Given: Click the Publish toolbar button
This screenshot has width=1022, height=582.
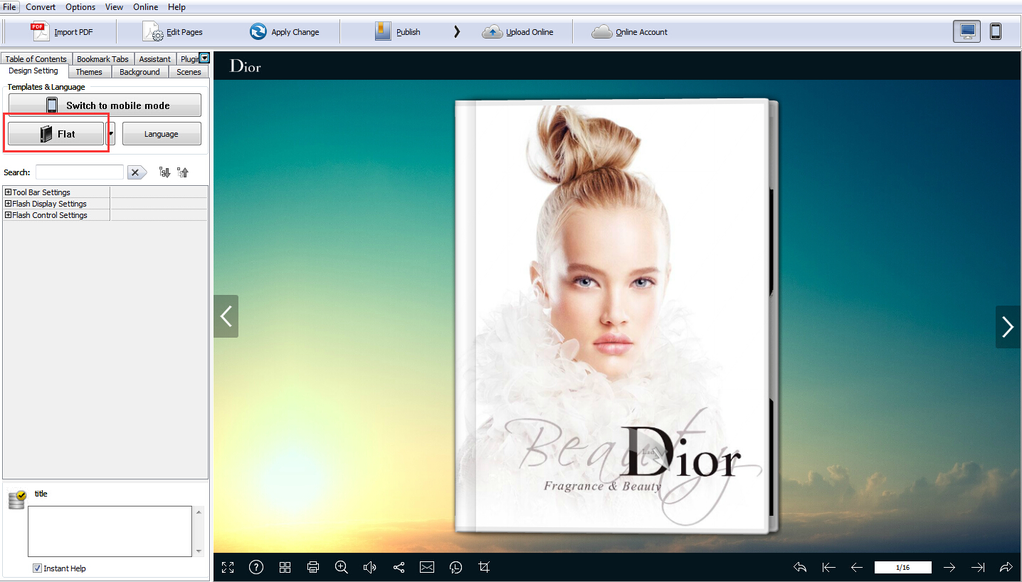Looking at the screenshot, I should (398, 31).
